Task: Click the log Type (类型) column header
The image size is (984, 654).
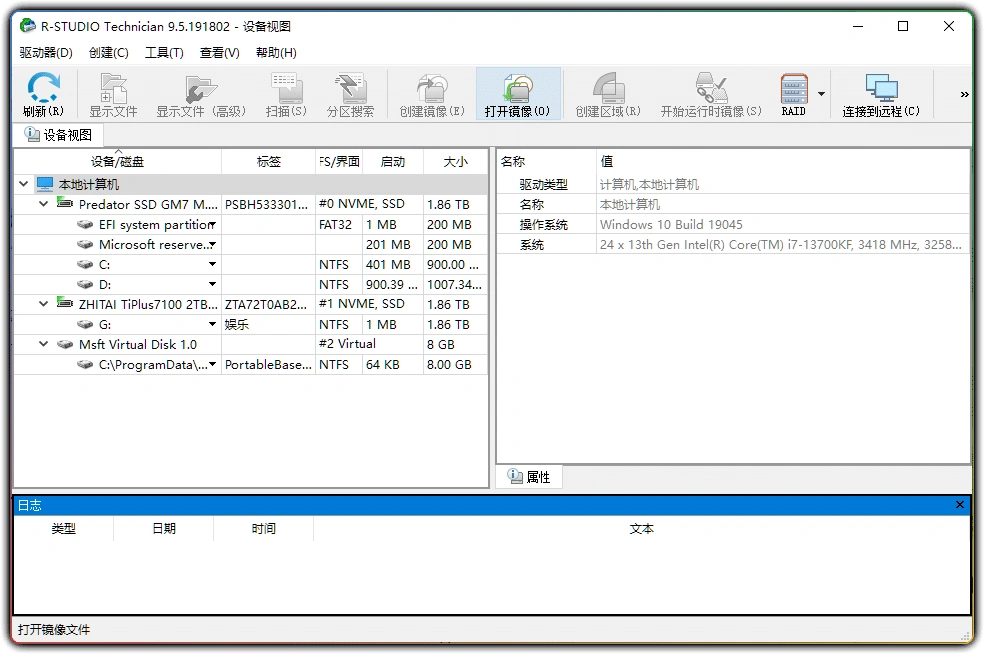Action: tap(63, 529)
